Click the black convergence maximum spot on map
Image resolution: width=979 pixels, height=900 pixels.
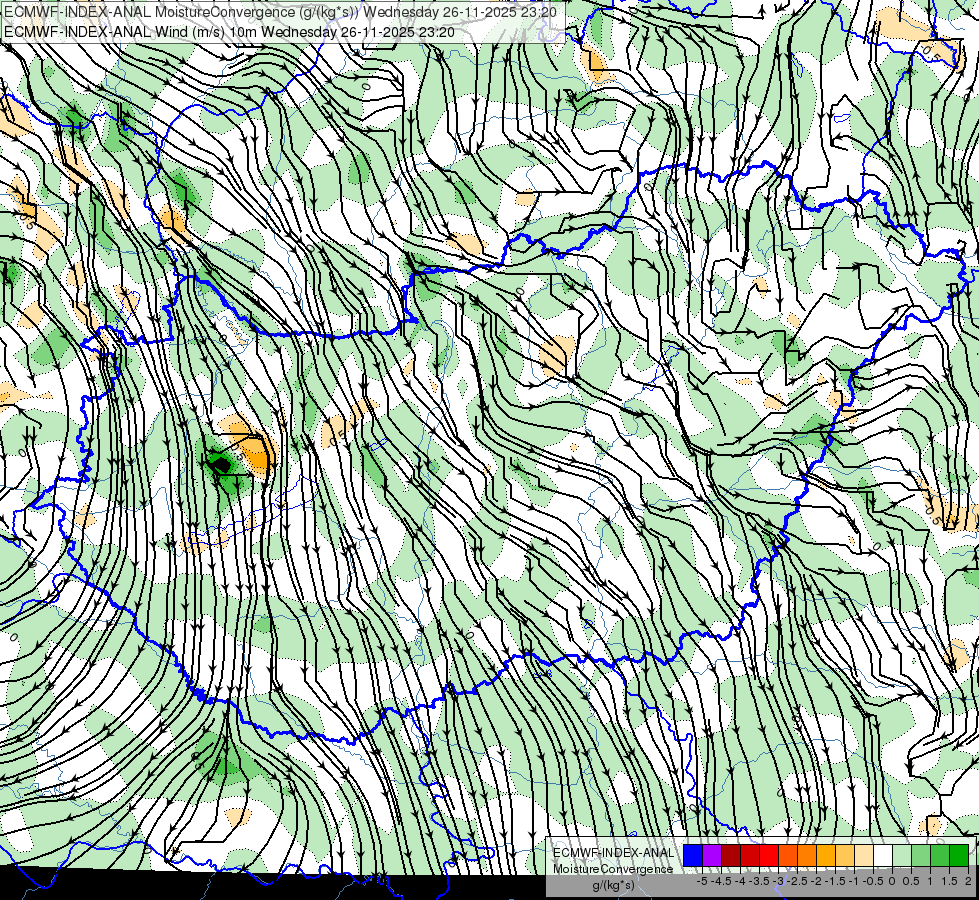pos(220,465)
